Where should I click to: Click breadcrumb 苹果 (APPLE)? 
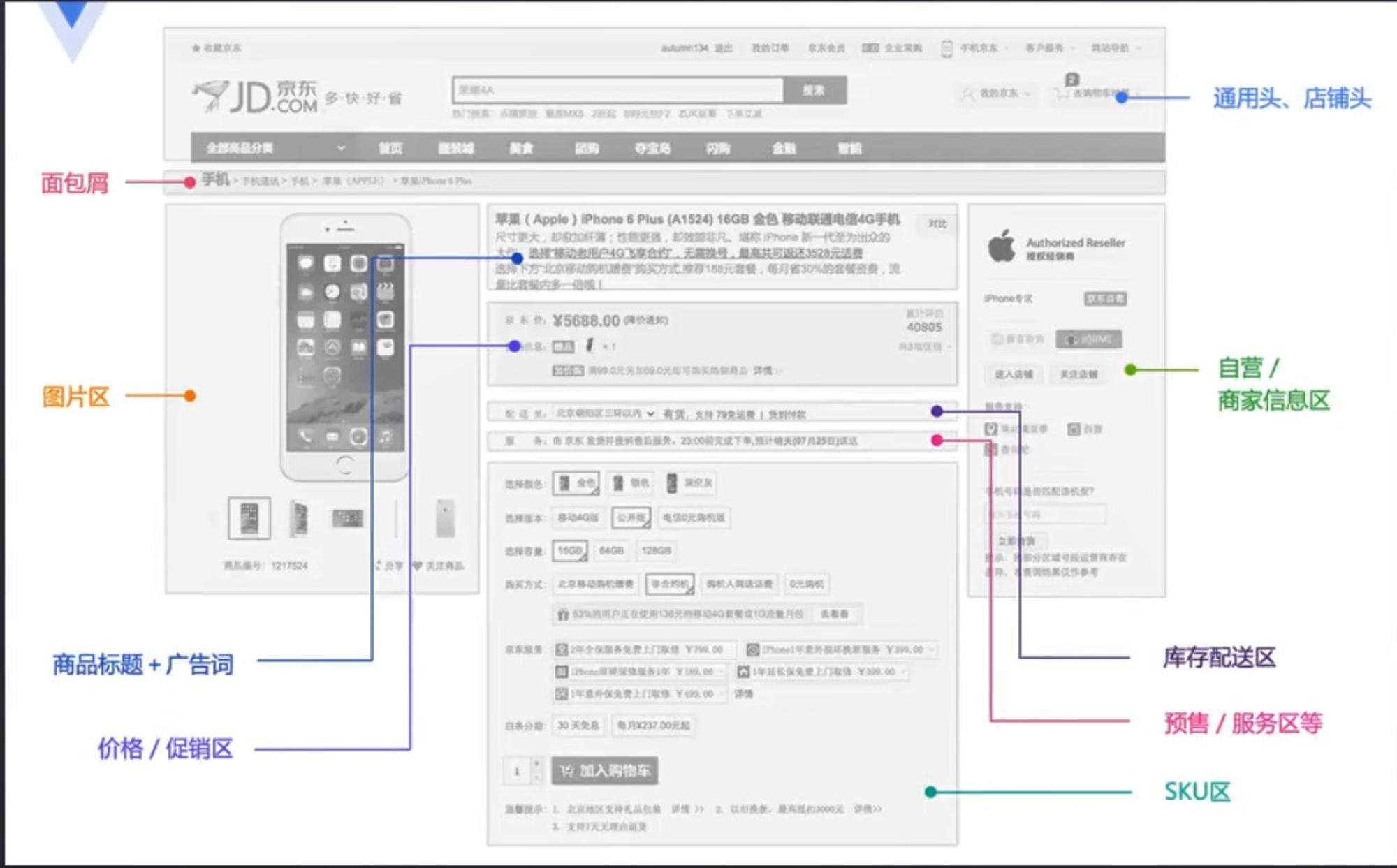pyautogui.click(x=353, y=181)
